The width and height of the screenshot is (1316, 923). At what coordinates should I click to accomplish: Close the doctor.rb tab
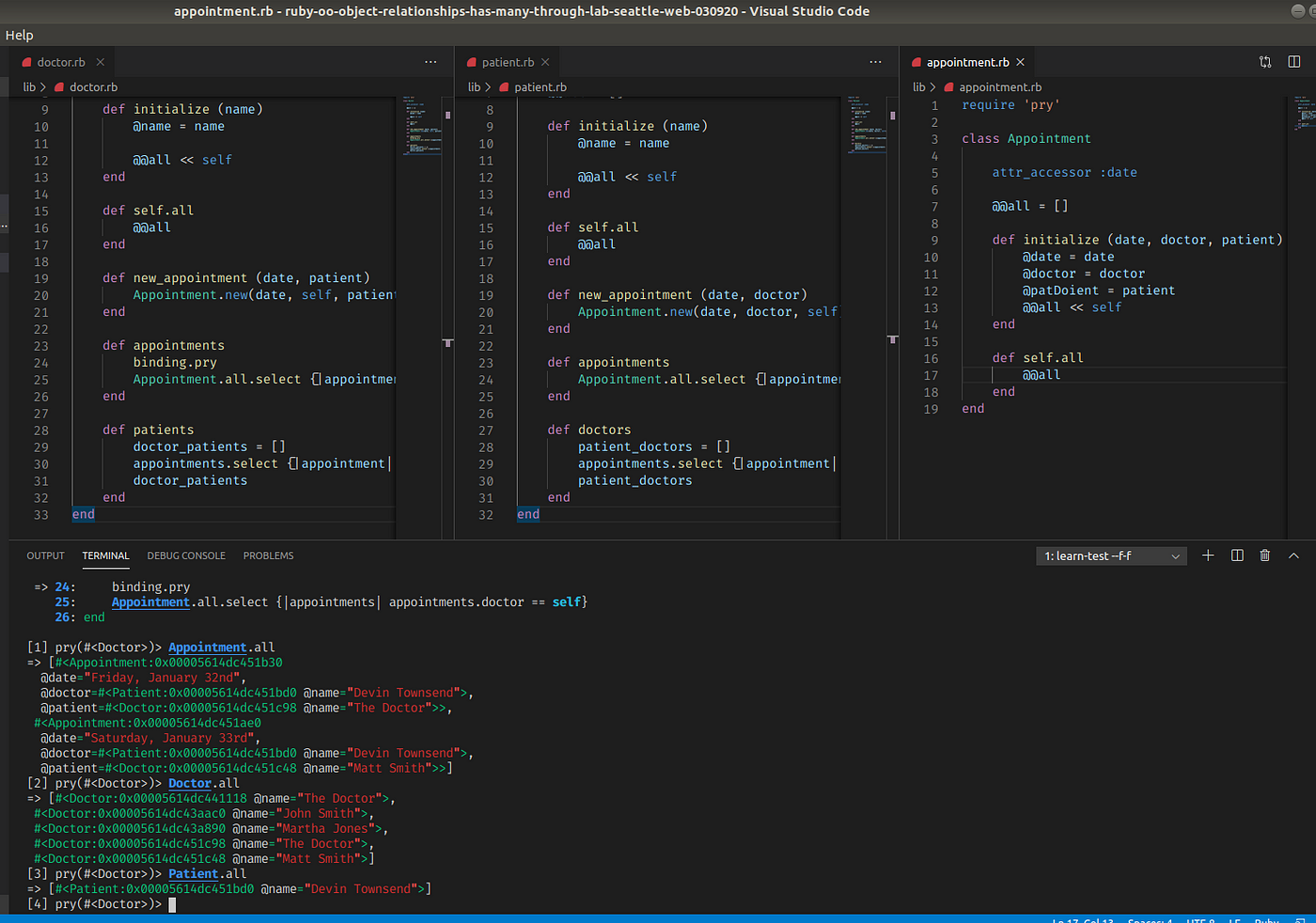click(x=100, y=62)
